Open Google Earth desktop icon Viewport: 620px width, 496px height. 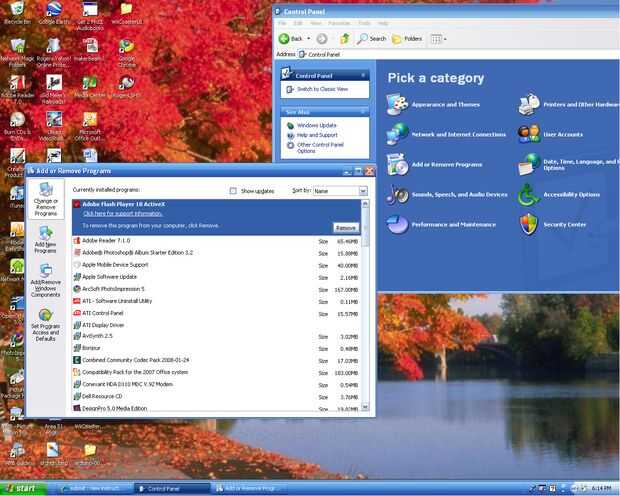(54, 13)
